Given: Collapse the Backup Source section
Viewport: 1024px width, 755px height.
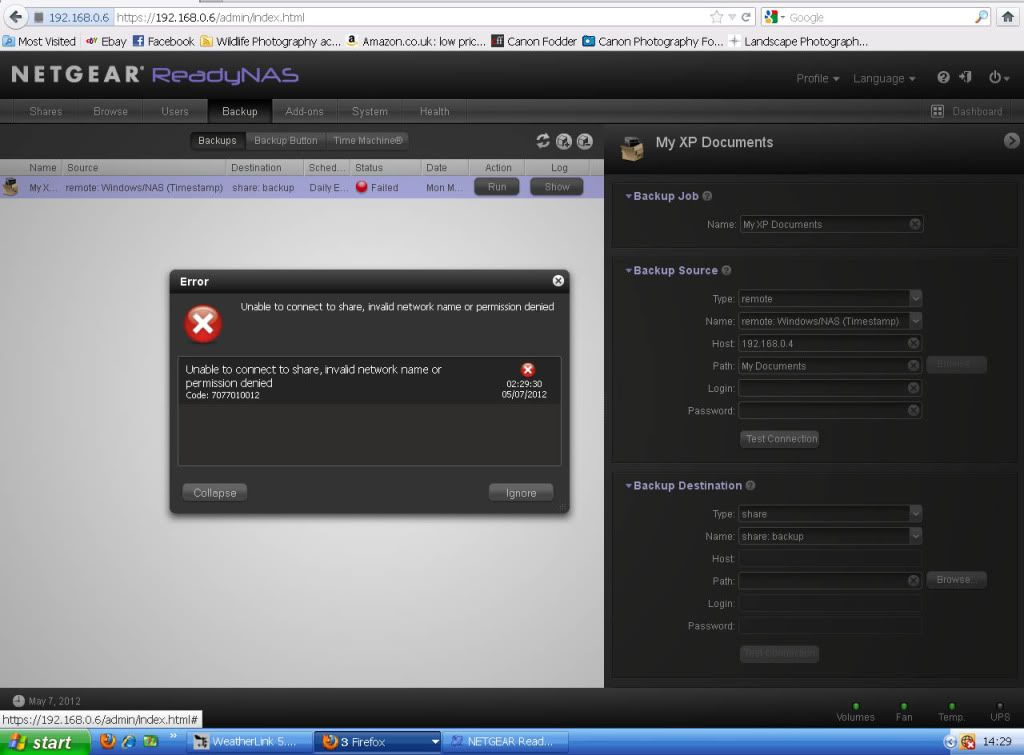Looking at the screenshot, I should tap(629, 270).
